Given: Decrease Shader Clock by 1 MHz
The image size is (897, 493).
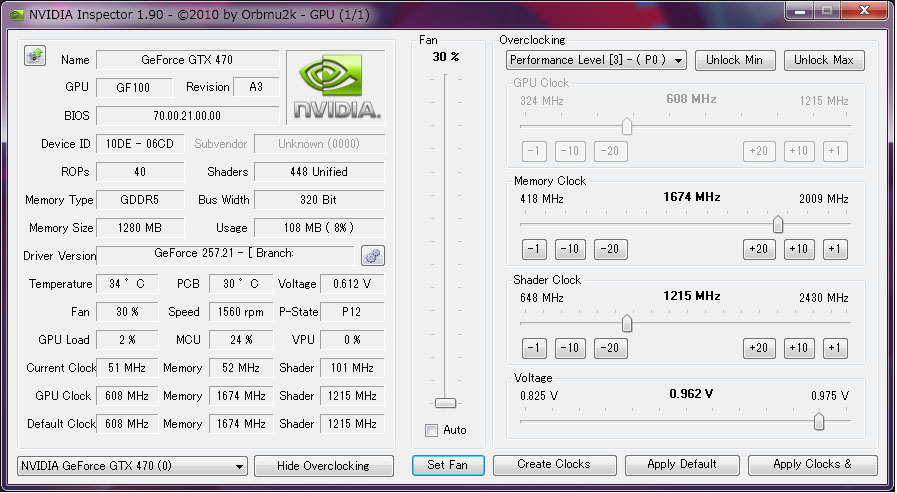Looking at the screenshot, I should (x=534, y=348).
